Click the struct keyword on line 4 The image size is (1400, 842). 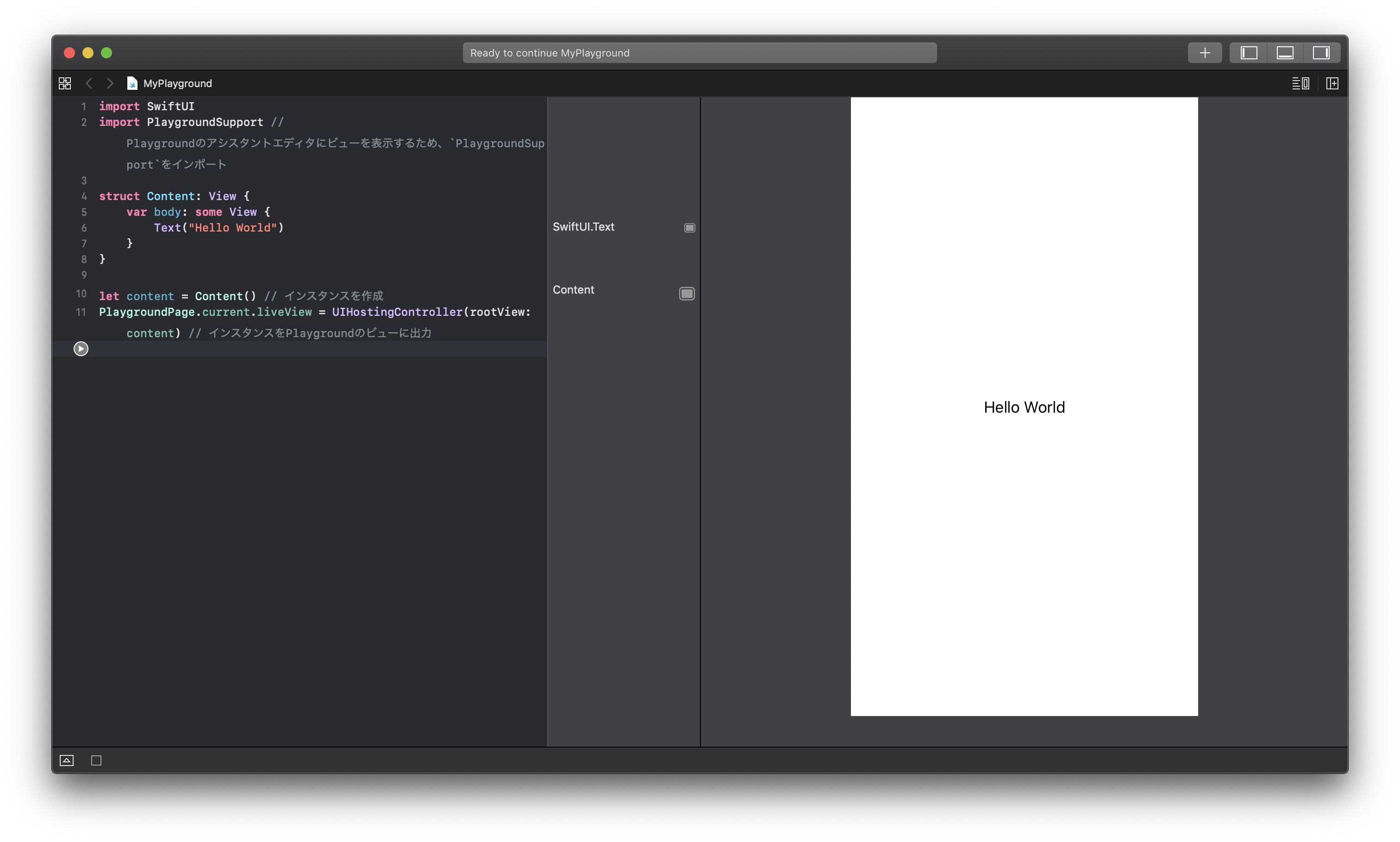[119, 196]
